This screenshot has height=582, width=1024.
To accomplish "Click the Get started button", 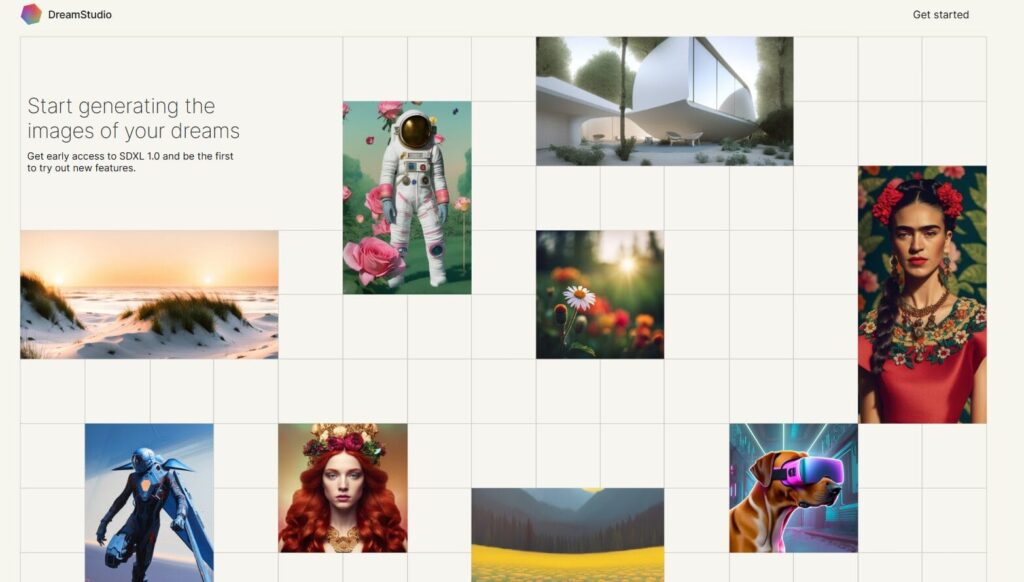I will pyautogui.click(x=940, y=14).
